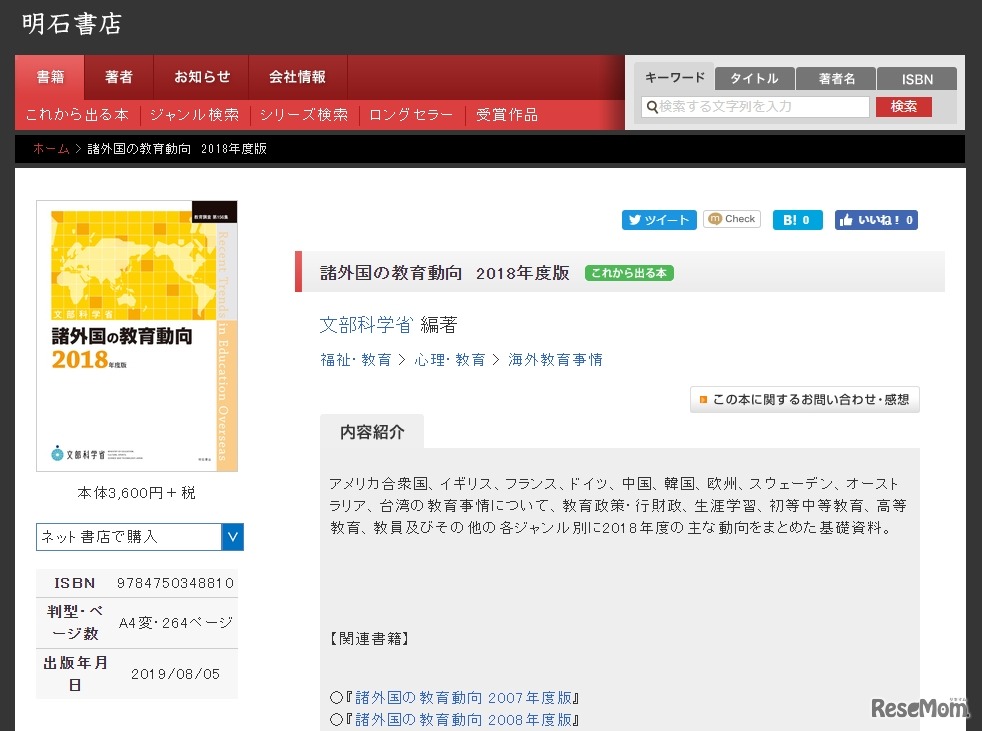982x731 pixels.
Task: Open the 著者 navigation tab
Action: [119, 77]
